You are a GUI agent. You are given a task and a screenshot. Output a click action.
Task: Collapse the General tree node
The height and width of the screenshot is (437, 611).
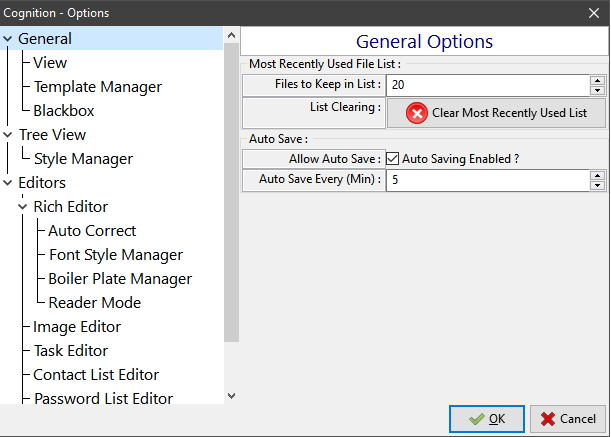click(x=7, y=39)
